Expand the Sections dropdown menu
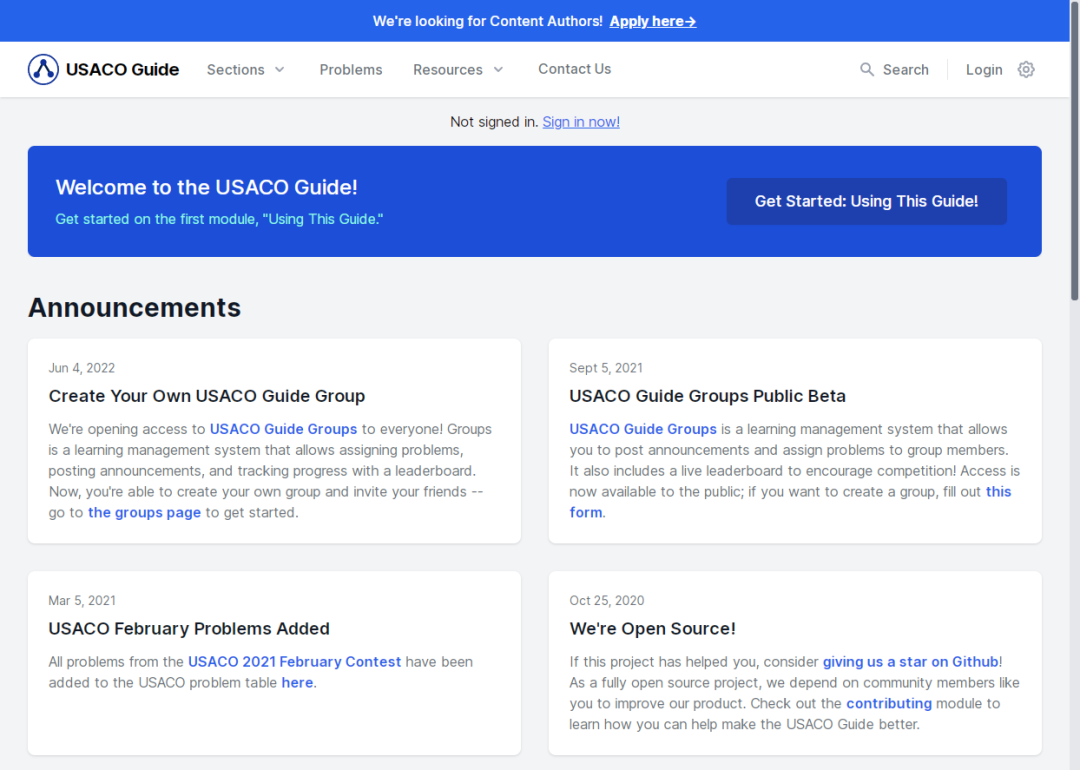Screen dimensions: 1080x770 [246, 70]
